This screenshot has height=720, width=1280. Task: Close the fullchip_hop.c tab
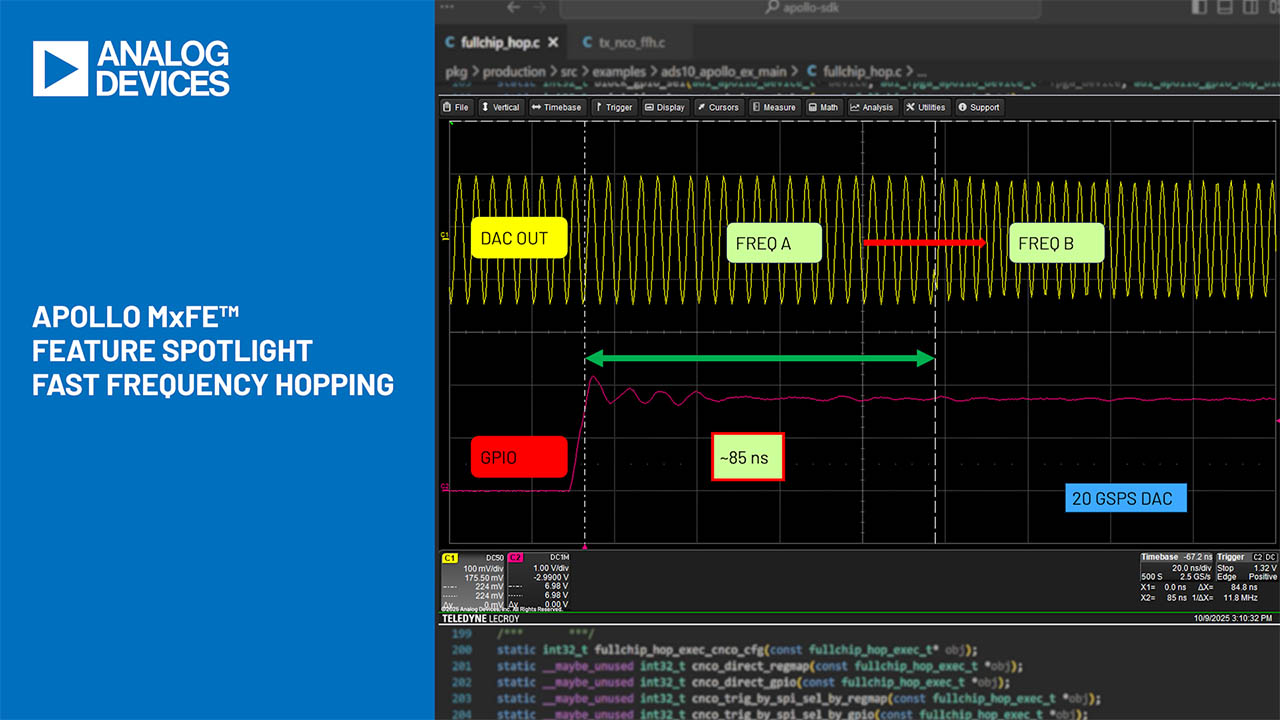click(554, 43)
